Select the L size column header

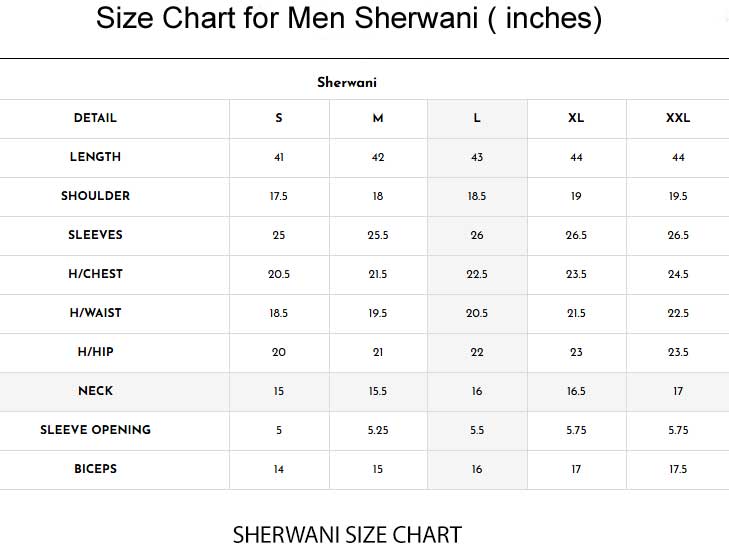(477, 118)
